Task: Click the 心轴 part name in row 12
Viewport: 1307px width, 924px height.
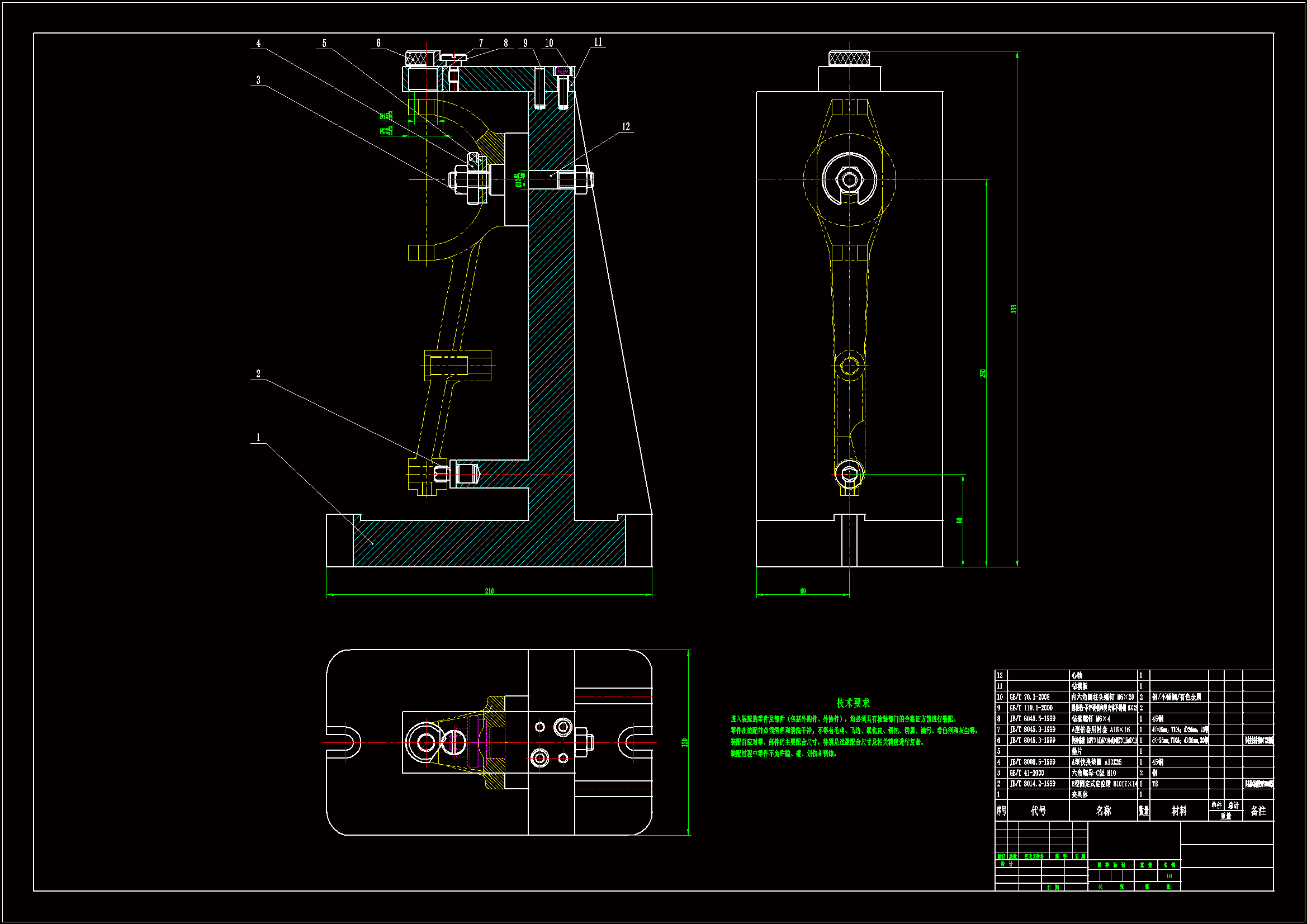Action: point(1077,675)
